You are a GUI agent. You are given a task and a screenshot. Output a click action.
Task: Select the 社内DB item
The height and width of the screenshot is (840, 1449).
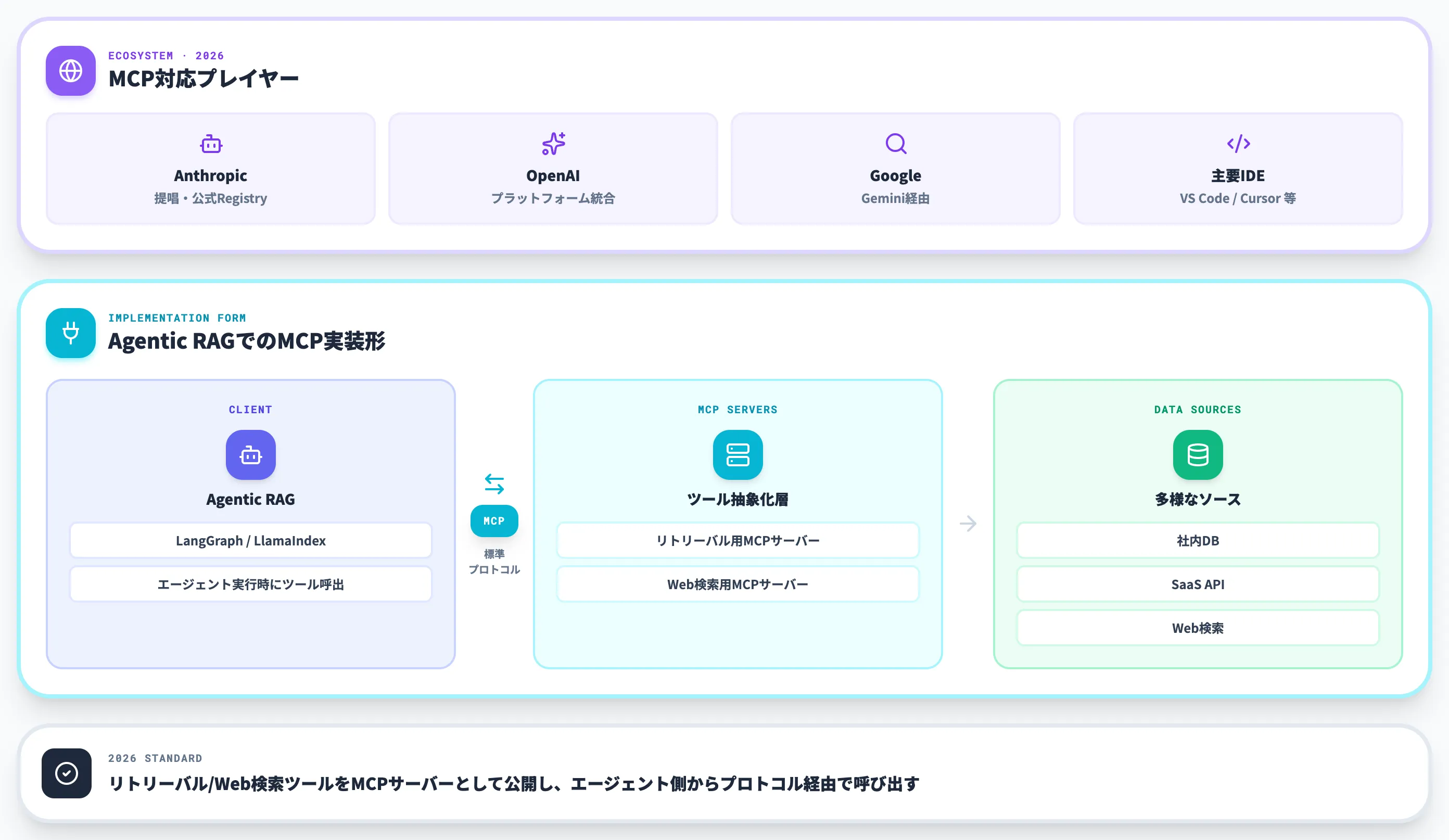[x=1198, y=540]
